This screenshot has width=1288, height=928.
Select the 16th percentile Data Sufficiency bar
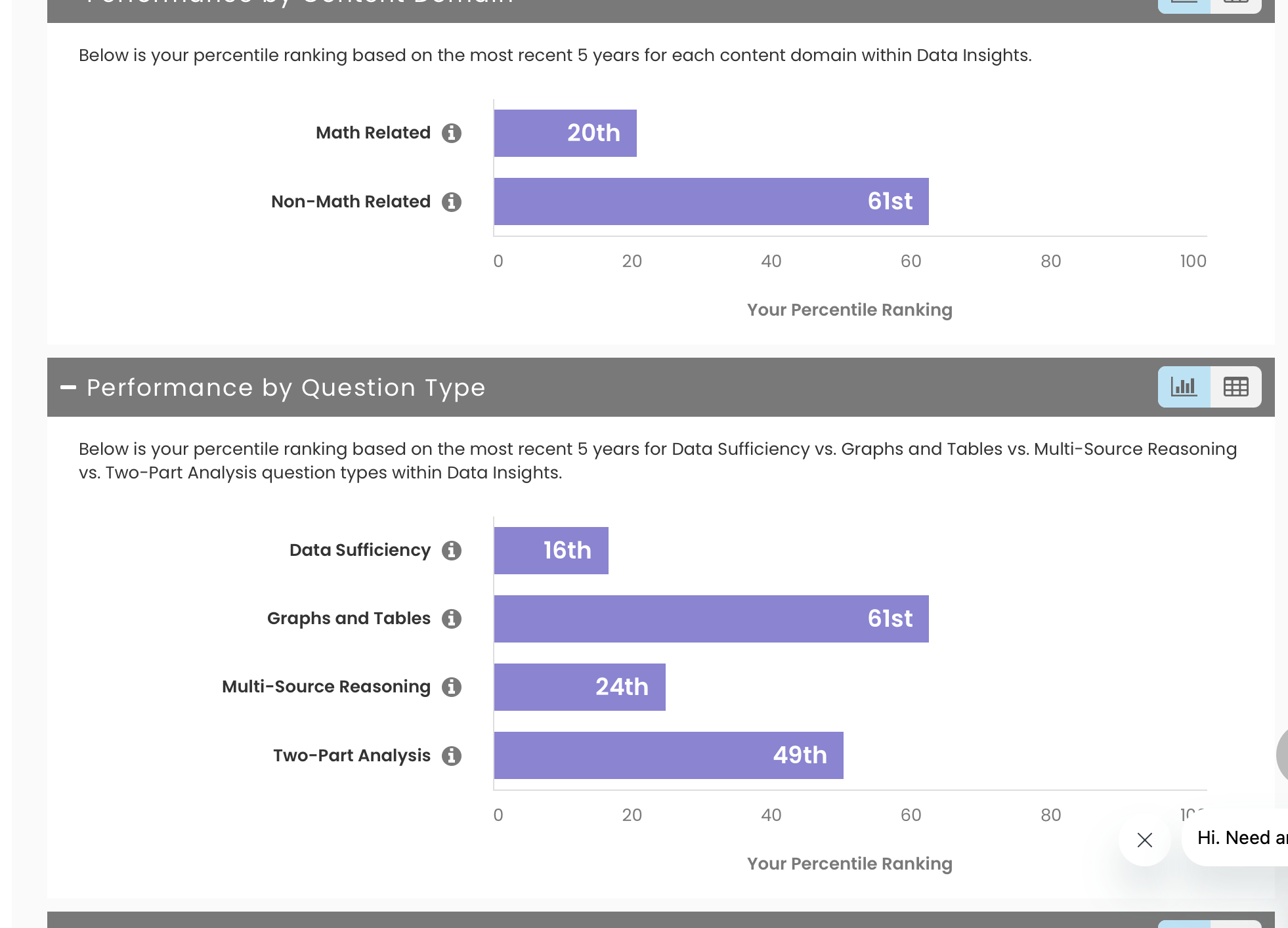pos(551,551)
